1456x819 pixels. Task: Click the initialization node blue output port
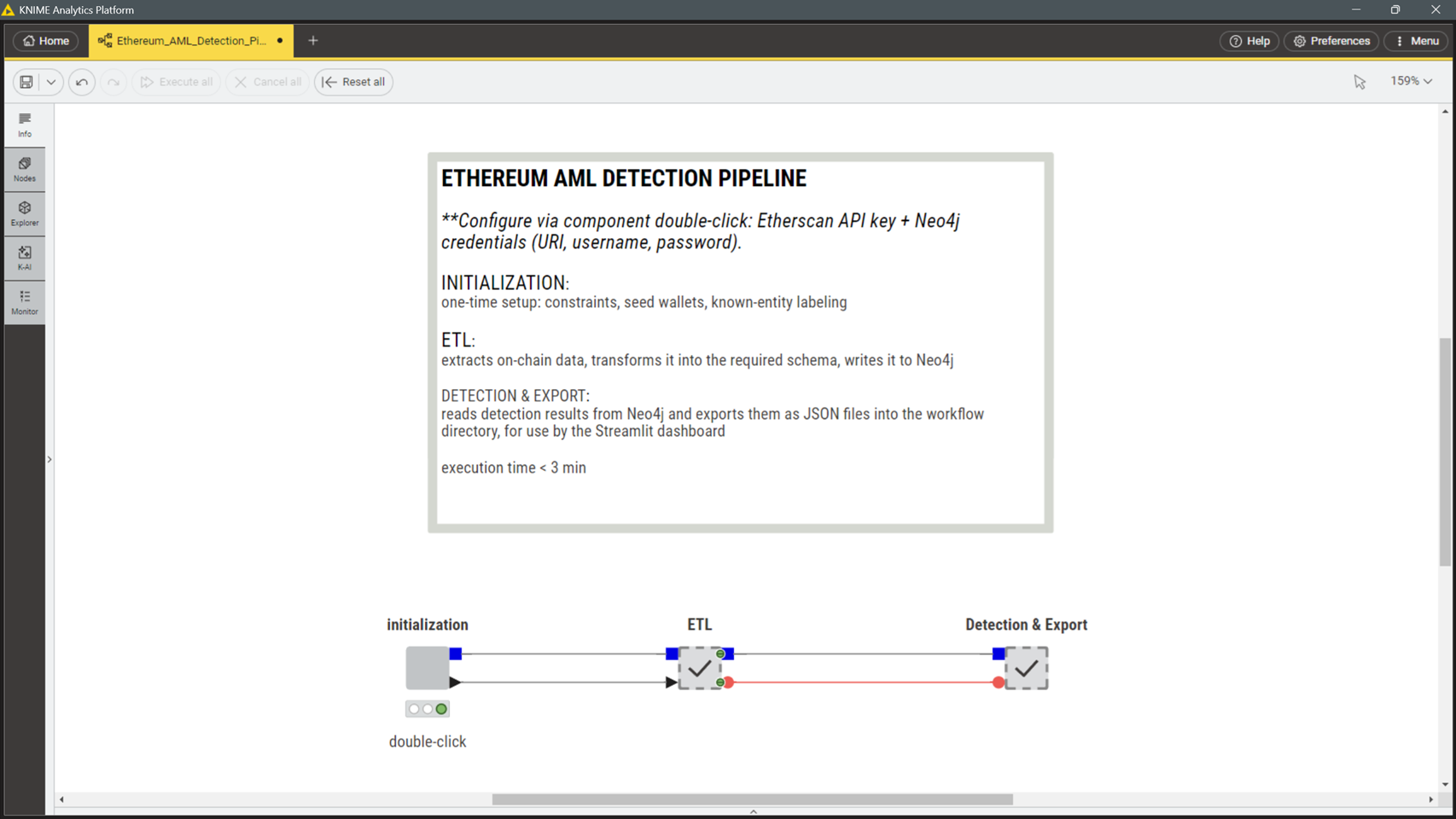(x=456, y=653)
